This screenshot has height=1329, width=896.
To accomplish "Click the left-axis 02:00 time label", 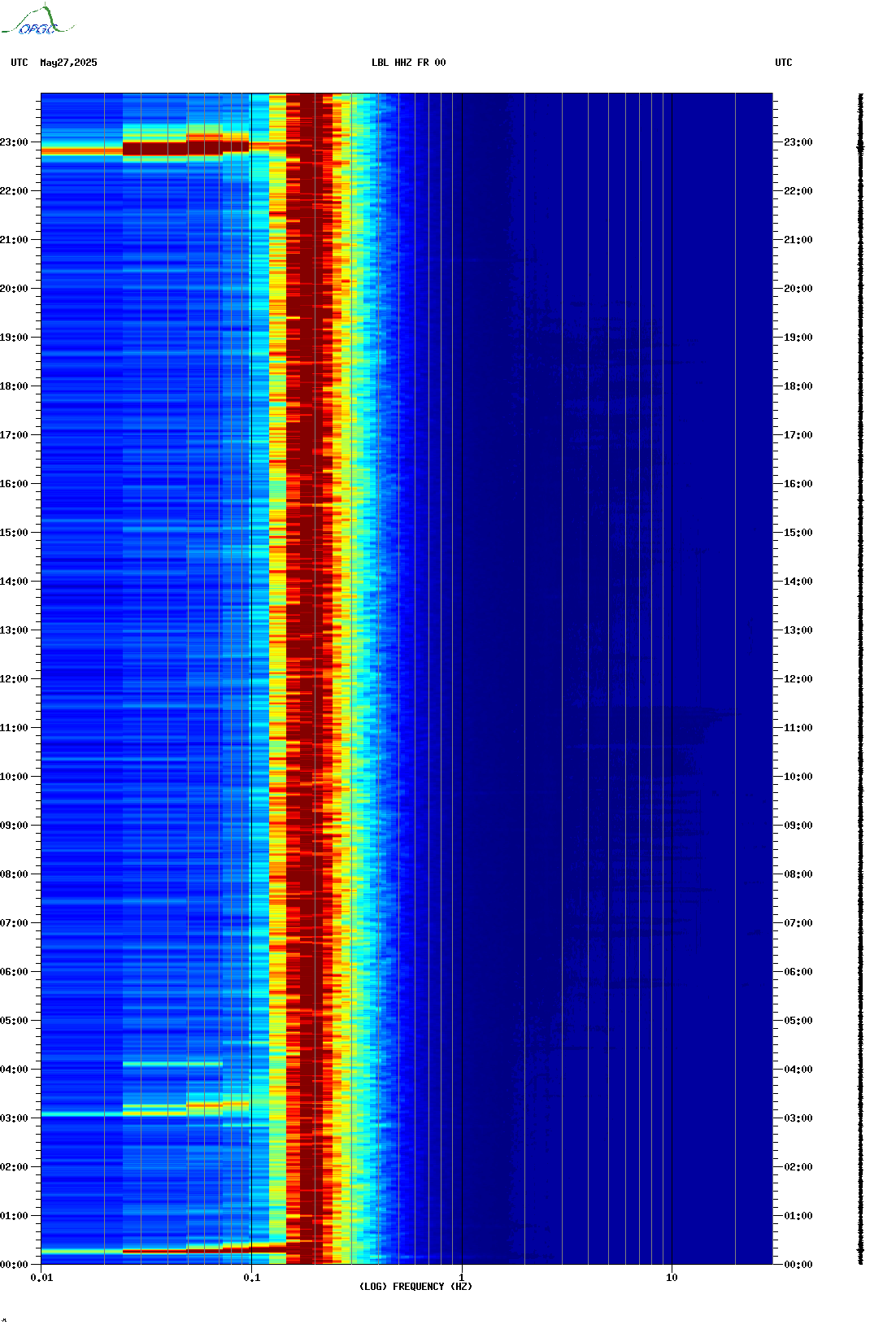I will [14, 1167].
